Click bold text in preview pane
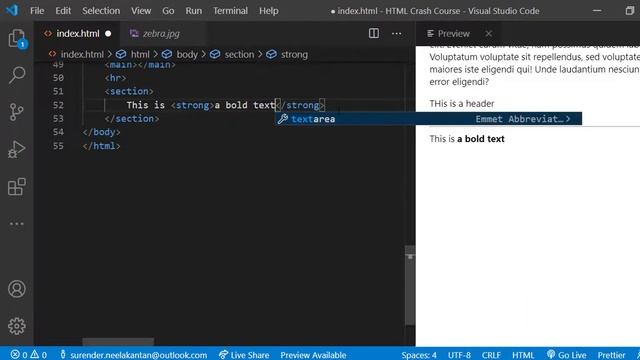Image resolution: width=640 pixels, height=360 pixels. (481, 139)
